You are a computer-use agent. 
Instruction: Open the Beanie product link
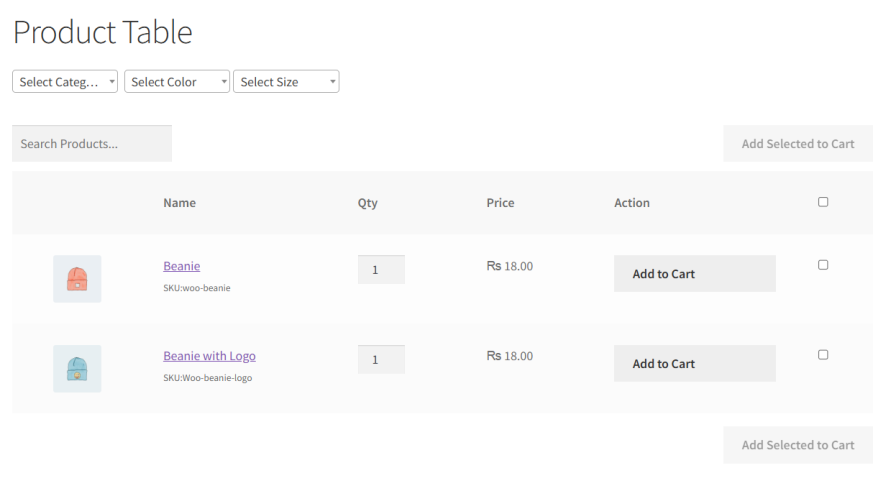pyautogui.click(x=182, y=266)
